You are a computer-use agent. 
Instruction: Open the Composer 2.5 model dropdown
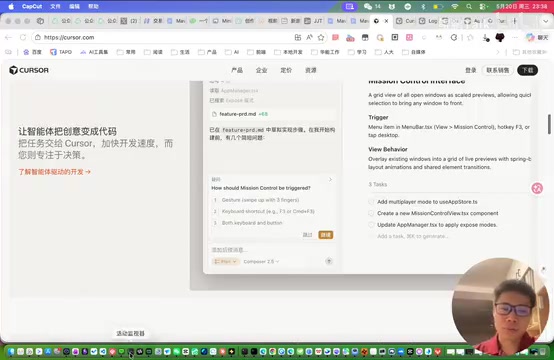click(261, 261)
